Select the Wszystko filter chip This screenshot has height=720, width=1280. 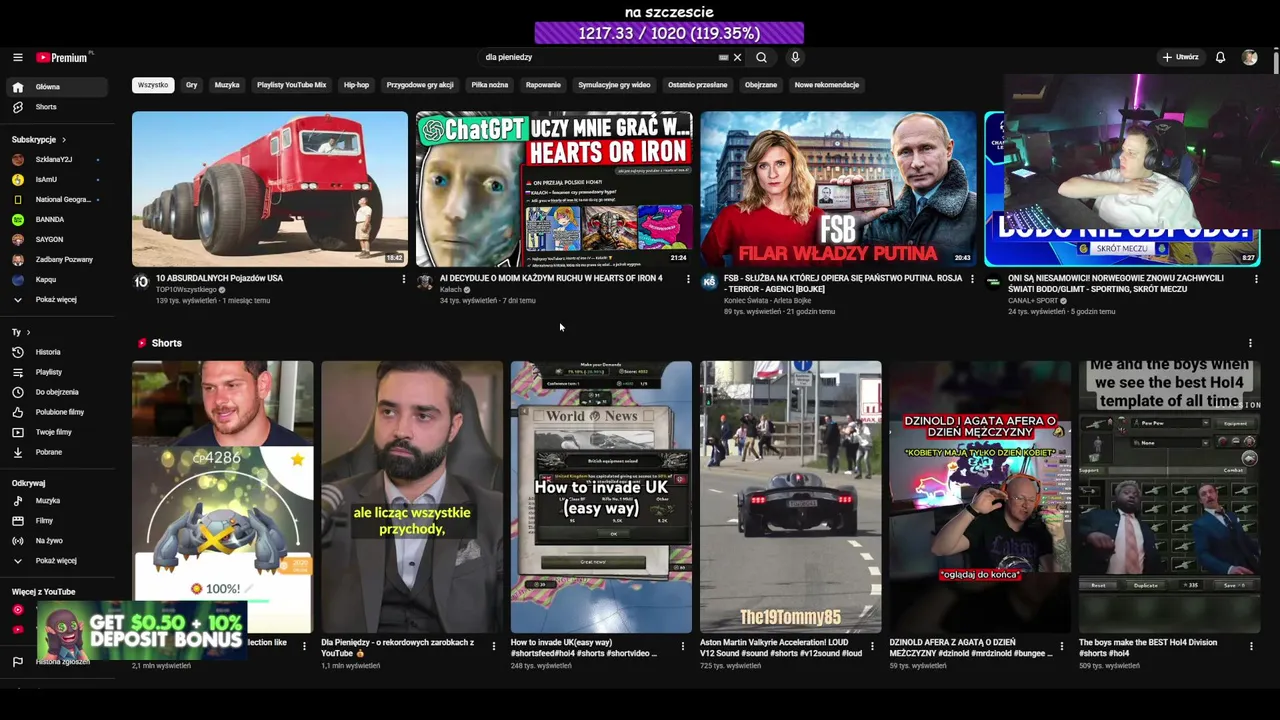[153, 85]
